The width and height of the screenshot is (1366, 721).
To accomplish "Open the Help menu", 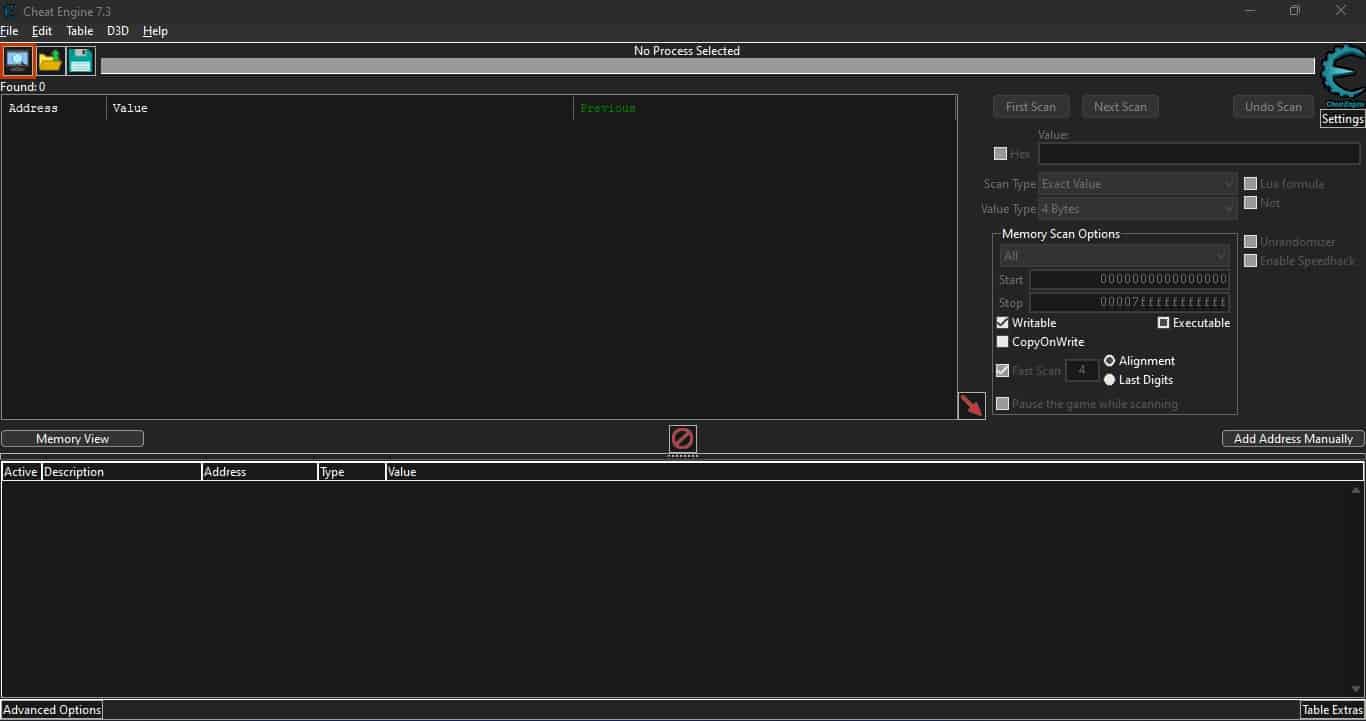I will 155,31.
